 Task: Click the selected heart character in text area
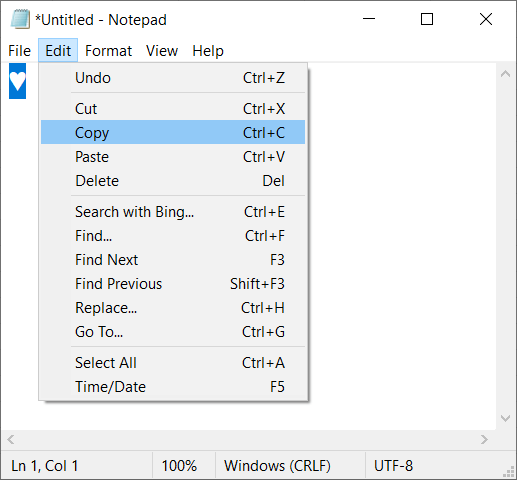click(17, 81)
